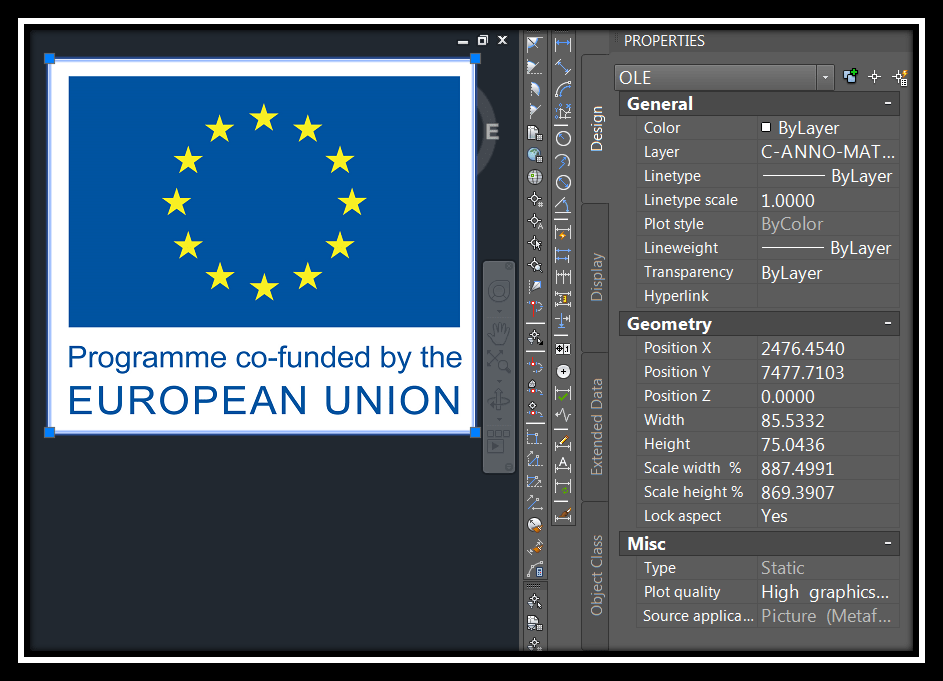The height and width of the screenshot is (681, 943).
Task: Open Plot quality High graphics dropdown
Action: (x=828, y=592)
